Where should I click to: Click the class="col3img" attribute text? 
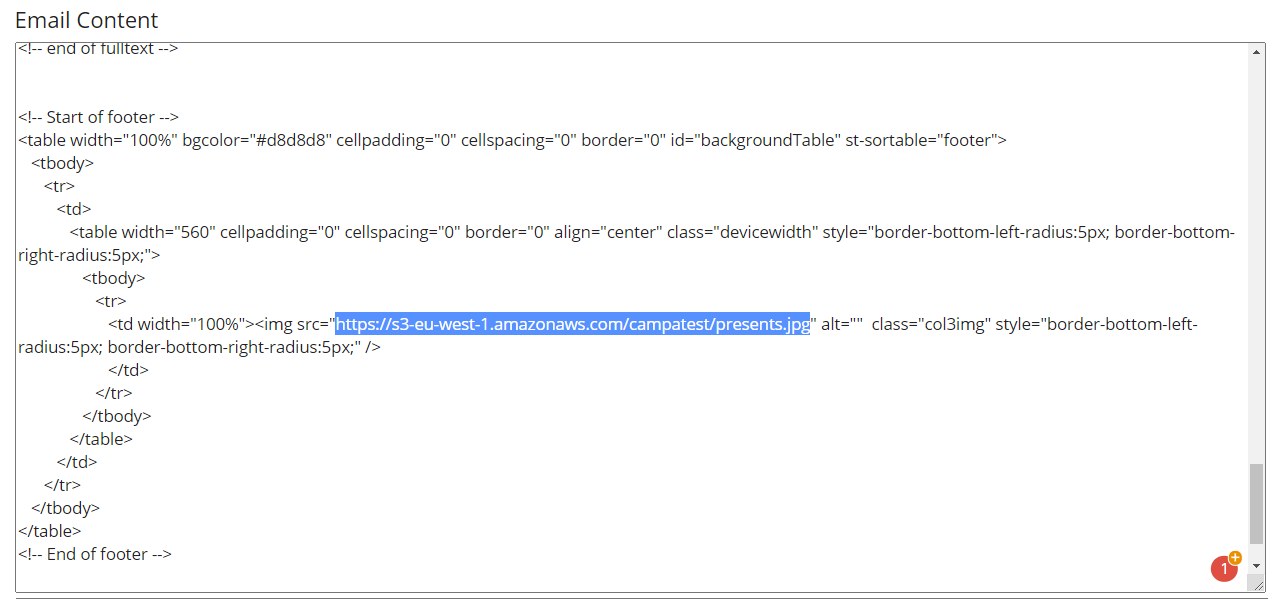tap(931, 324)
